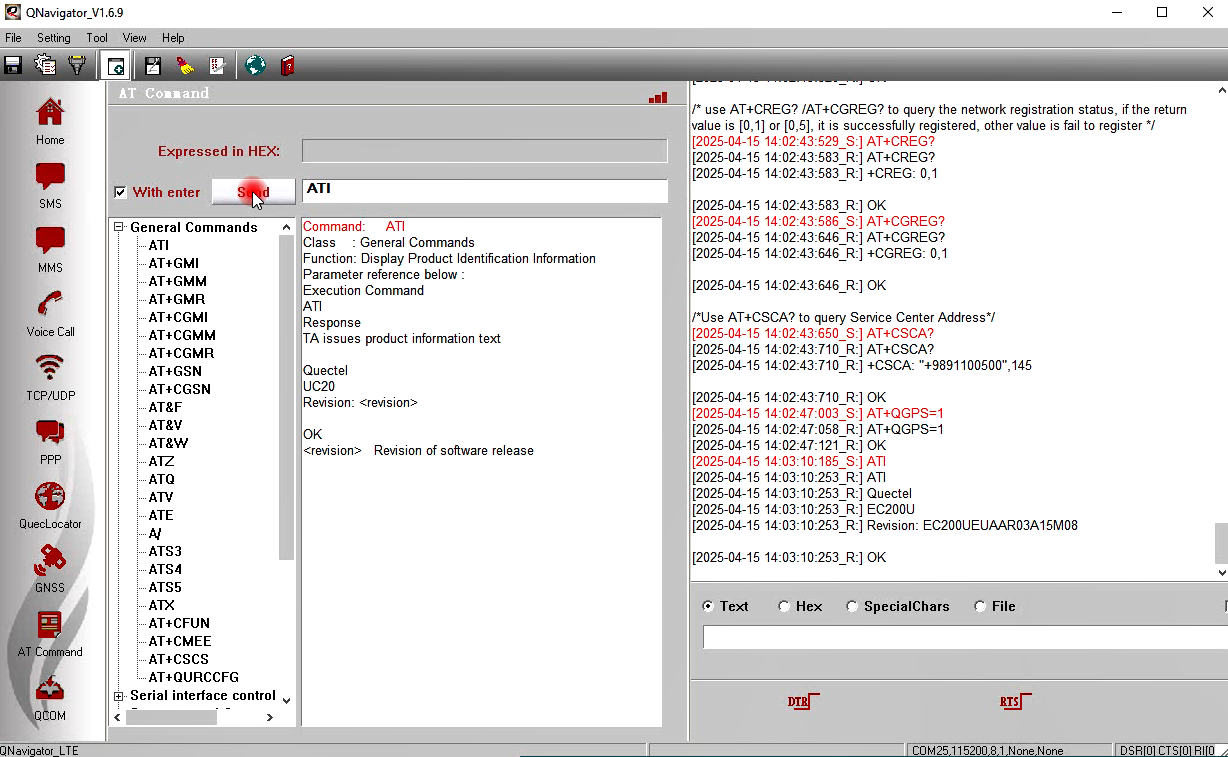The width and height of the screenshot is (1228, 757).
Task: Collapse the General Commands tree node
Action: 119,227
